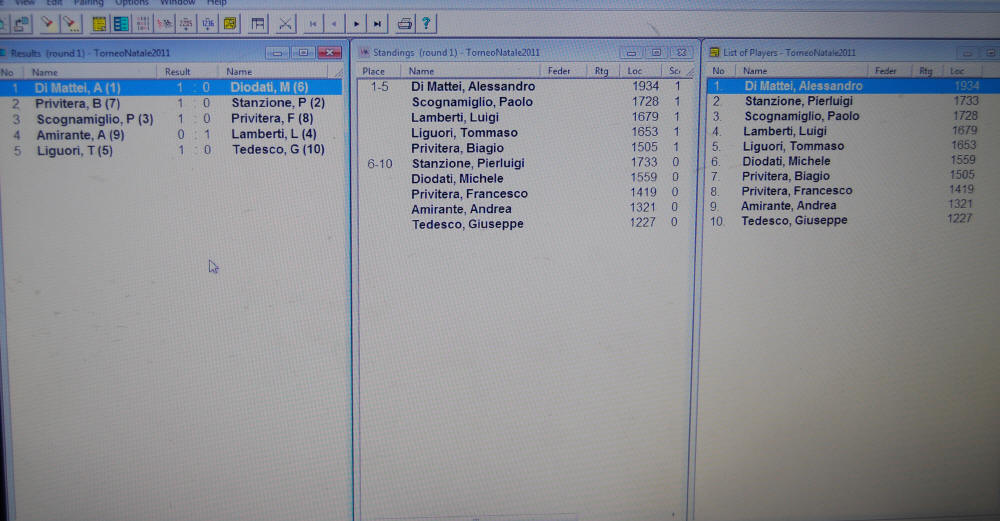Click Feder column header in Standings window
Image resolution: width=1000 pixels, height=521 pixels.
559,71
